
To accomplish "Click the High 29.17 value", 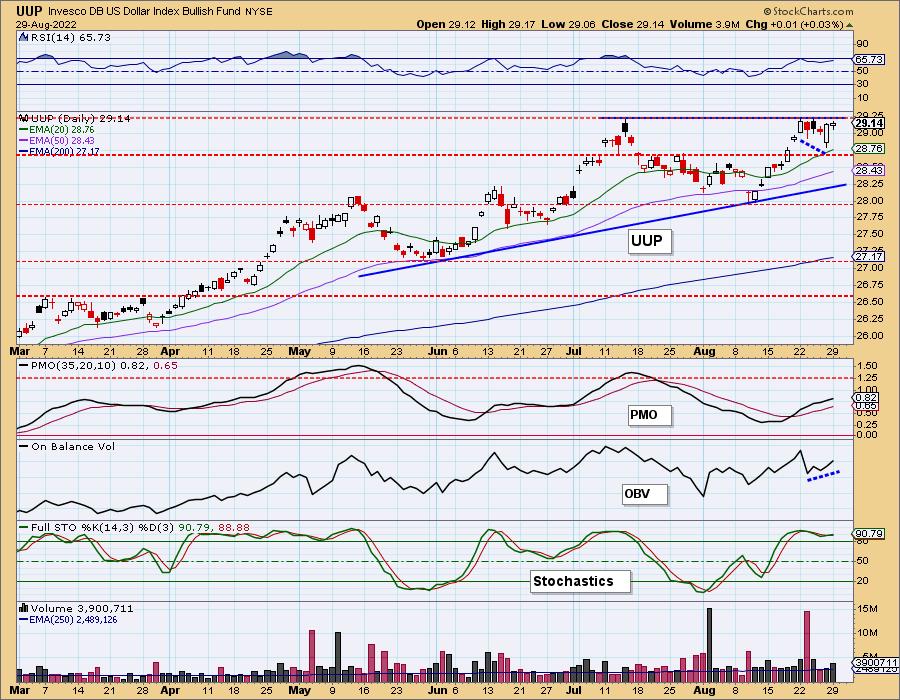I will [x=507, y=25].
